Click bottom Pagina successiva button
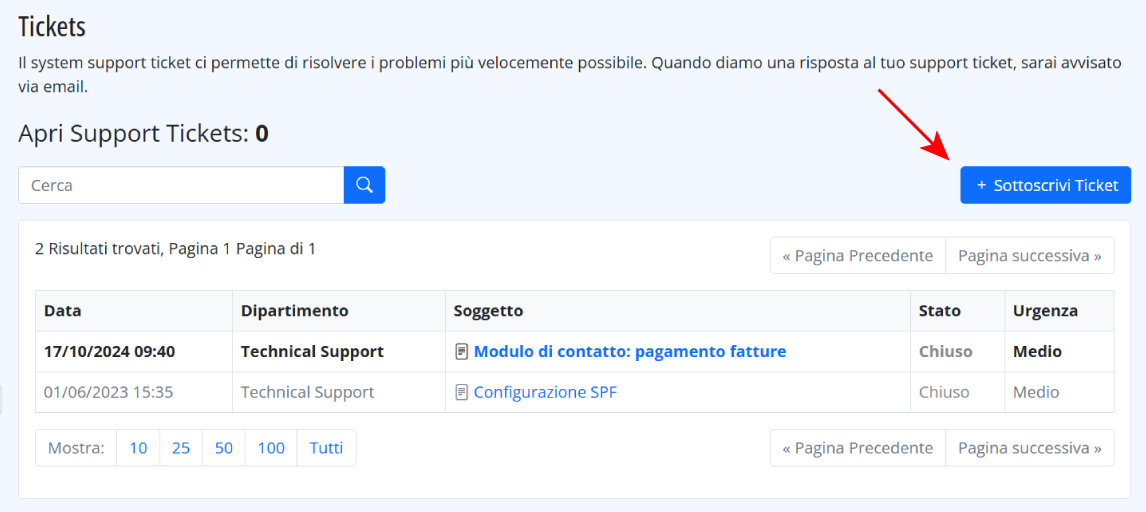The width and height of the screenshot is (1146, 512). click(x=1030, y=448)
